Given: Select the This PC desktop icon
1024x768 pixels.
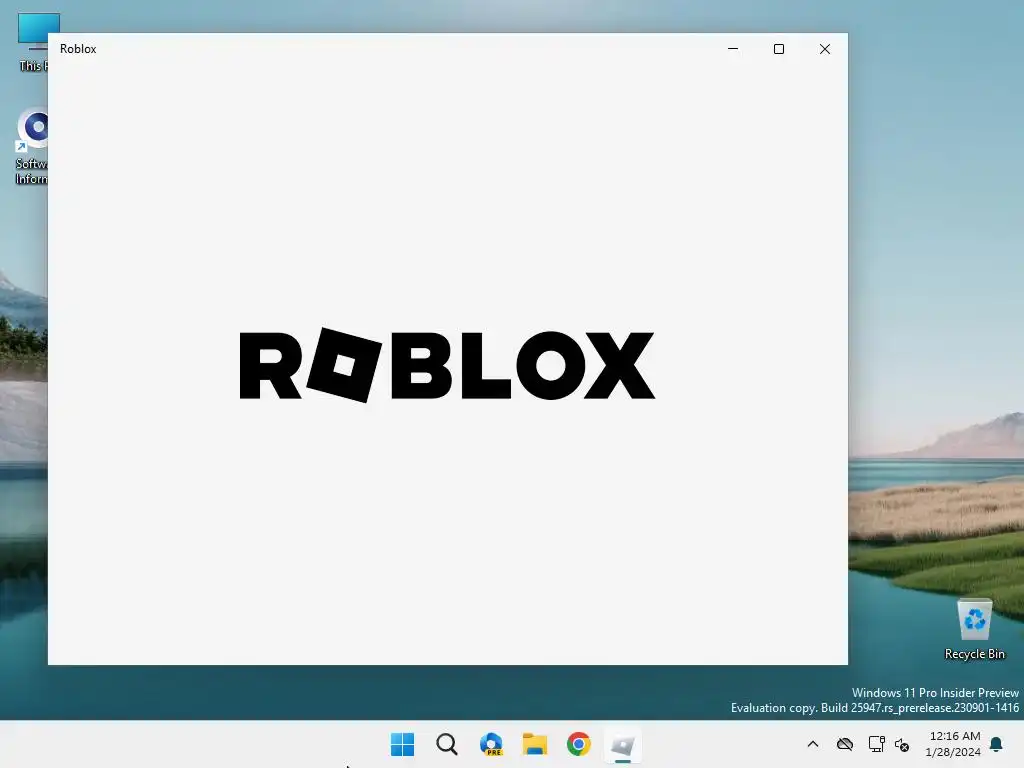Looking at the screenshot, I should [31, 42].
